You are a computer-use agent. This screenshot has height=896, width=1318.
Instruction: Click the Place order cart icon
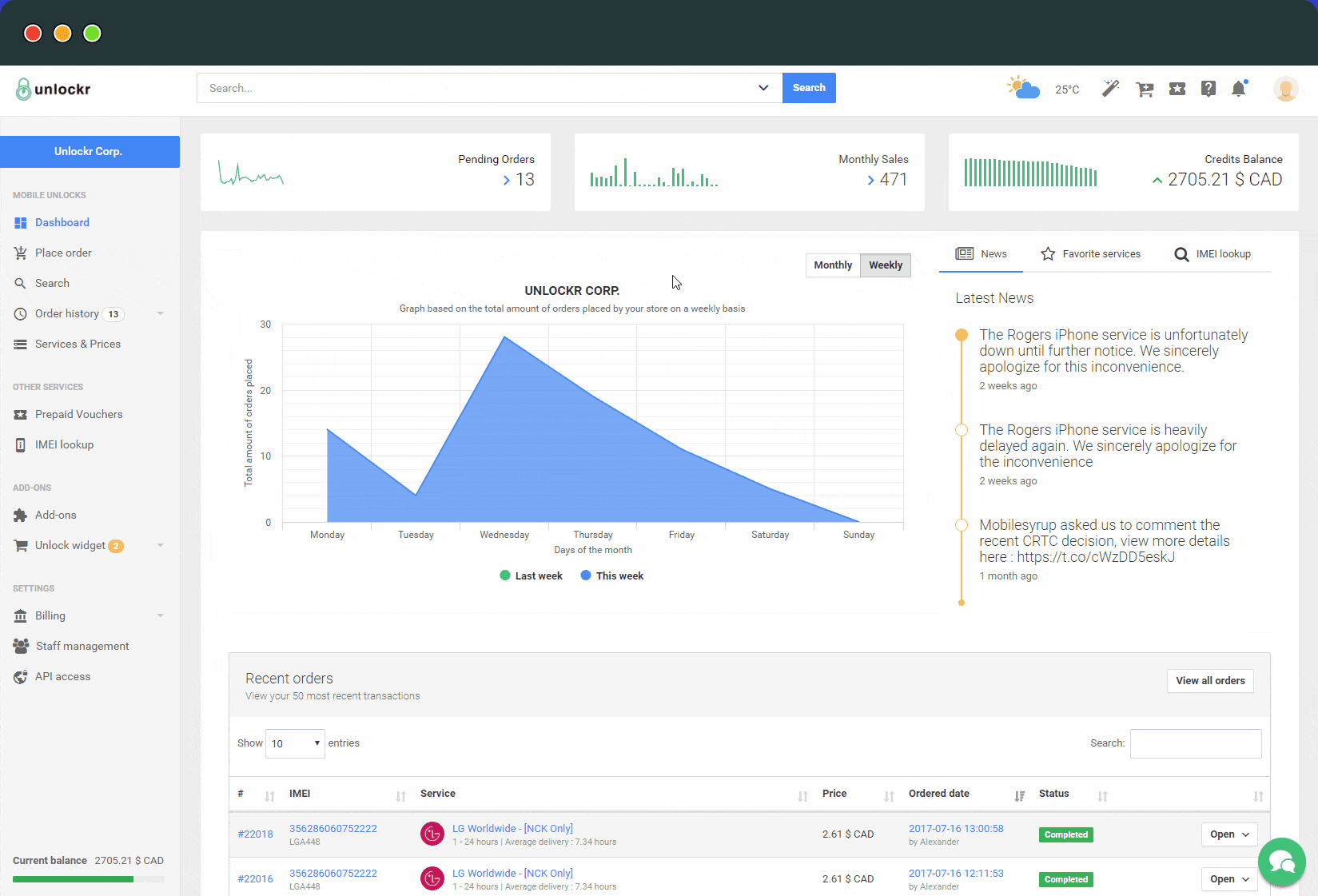coord(21,253)
